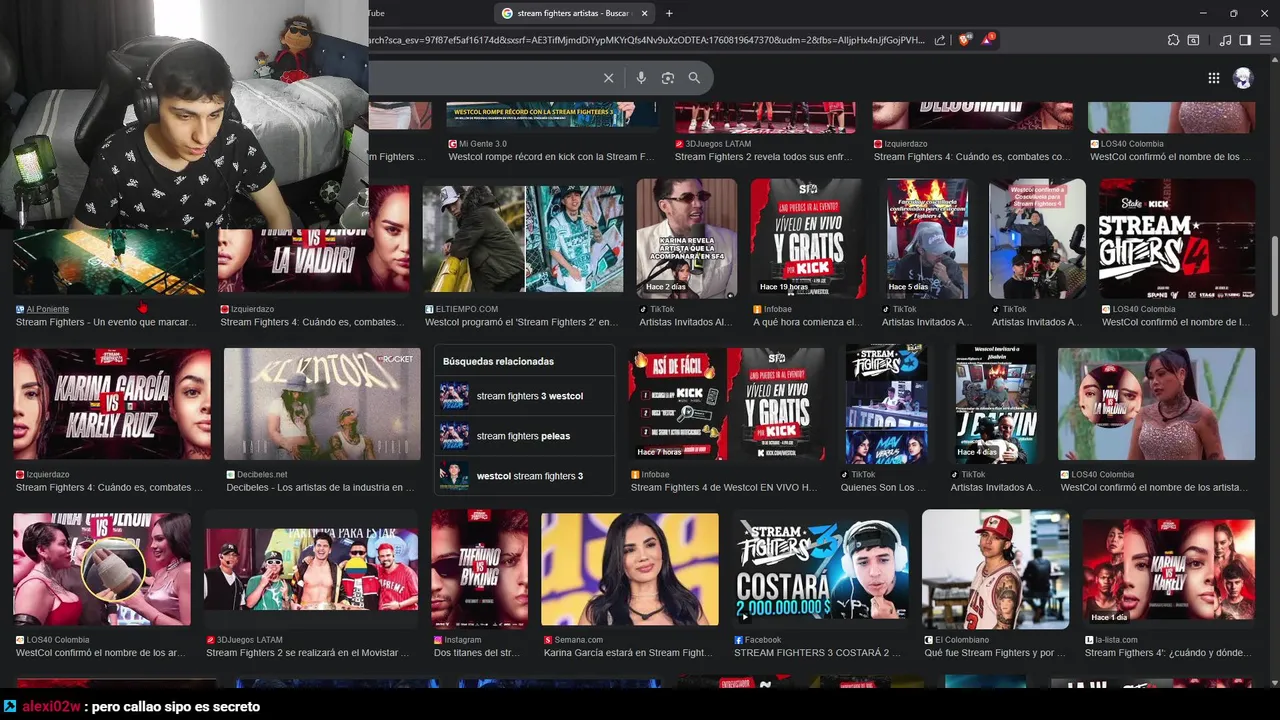
Task: Open ELTIEMPO.COM Westcol programó result title
Action: [520, 322]
